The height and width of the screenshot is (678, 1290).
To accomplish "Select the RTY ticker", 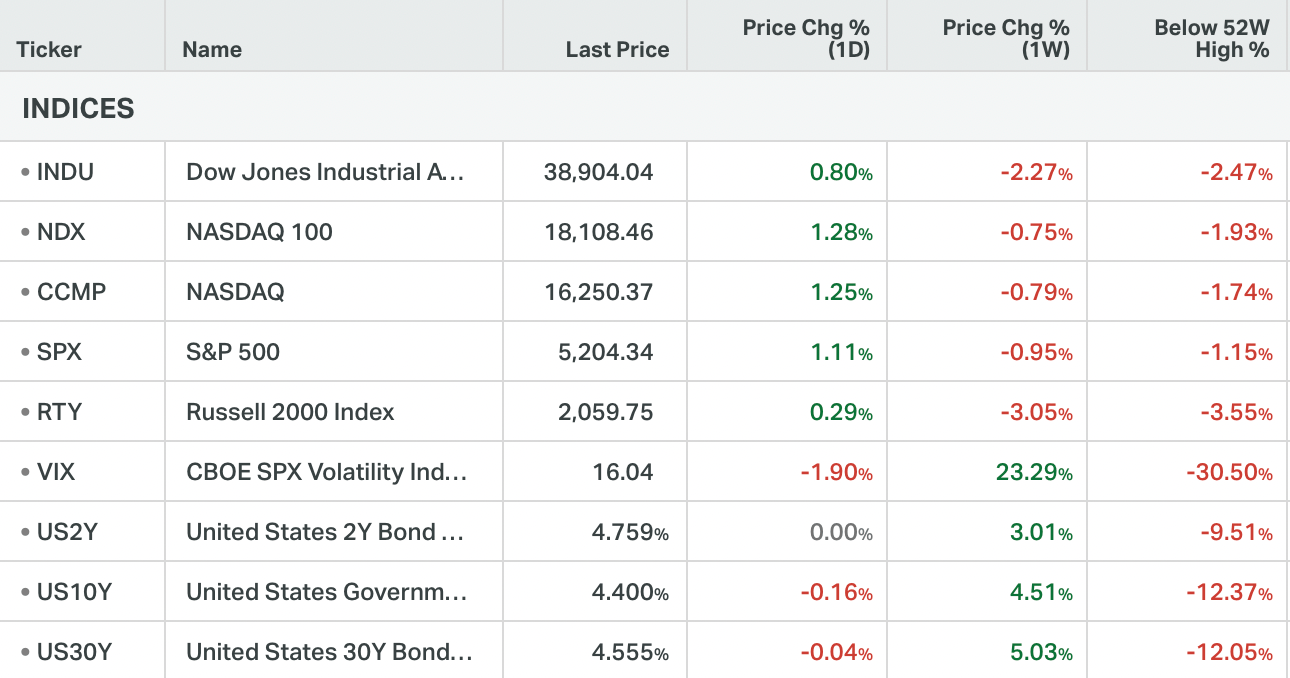I will (58, 412).
